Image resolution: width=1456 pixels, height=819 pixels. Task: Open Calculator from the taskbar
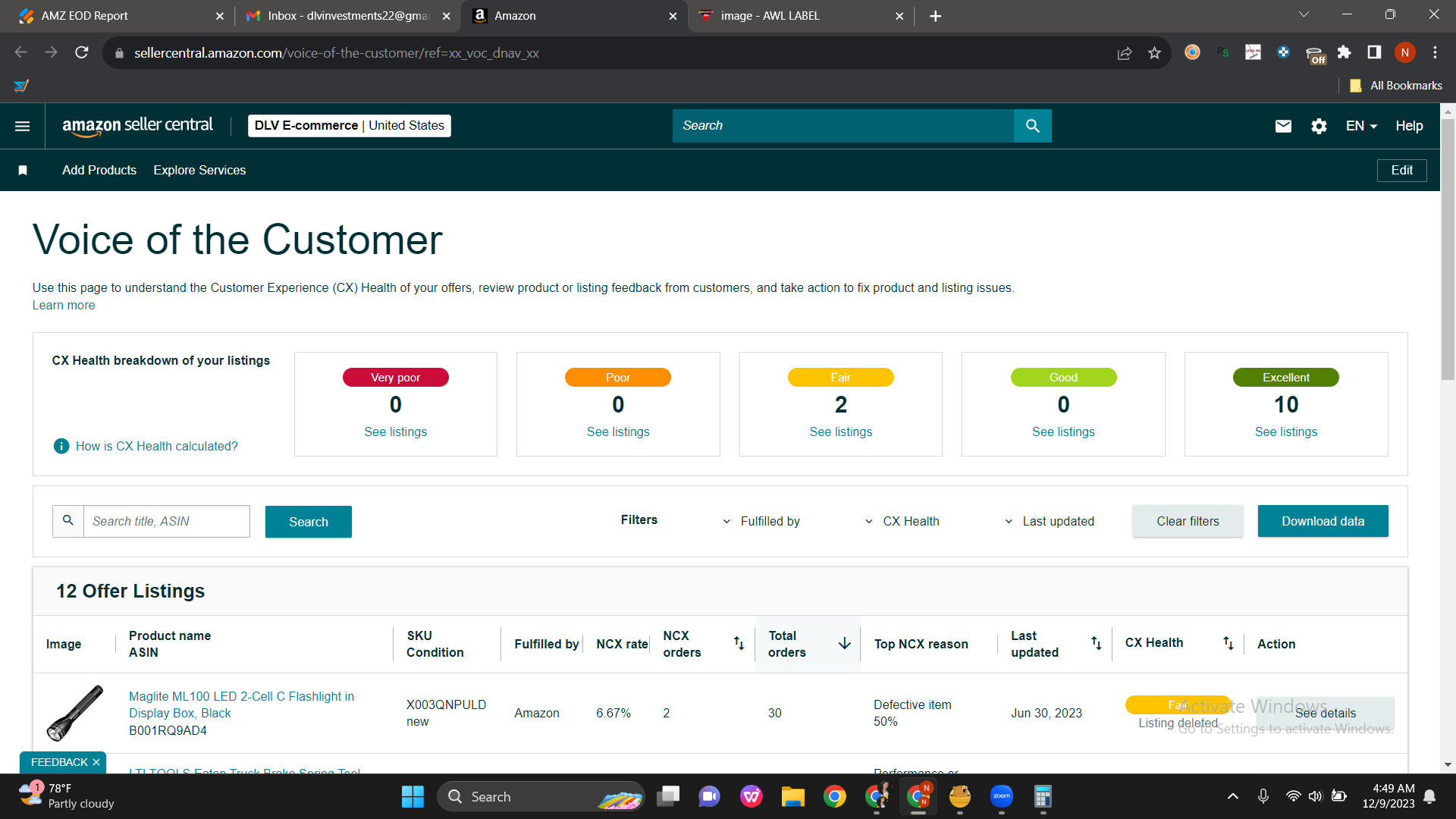click(x=1043, y=796)
